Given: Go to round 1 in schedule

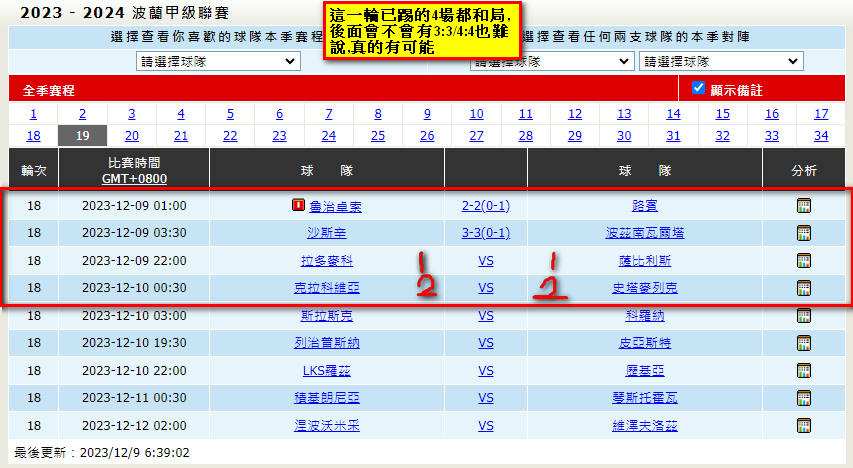Looking at the screenshot, I should (33, 114).
